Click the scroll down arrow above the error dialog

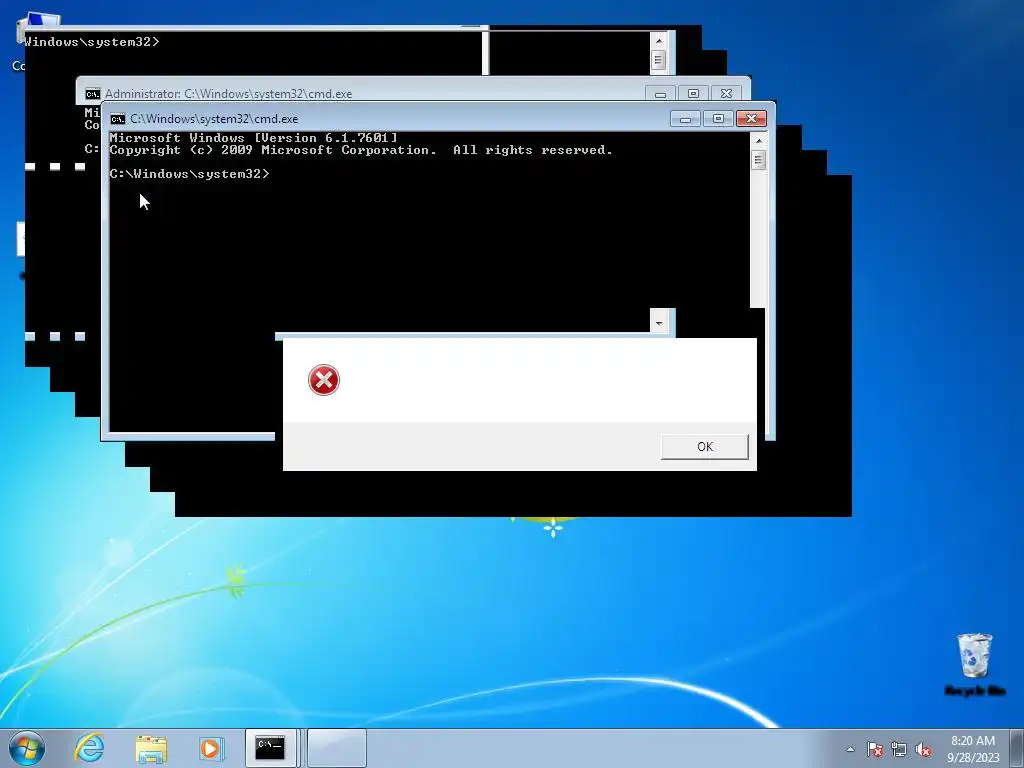tap(659, 323)
